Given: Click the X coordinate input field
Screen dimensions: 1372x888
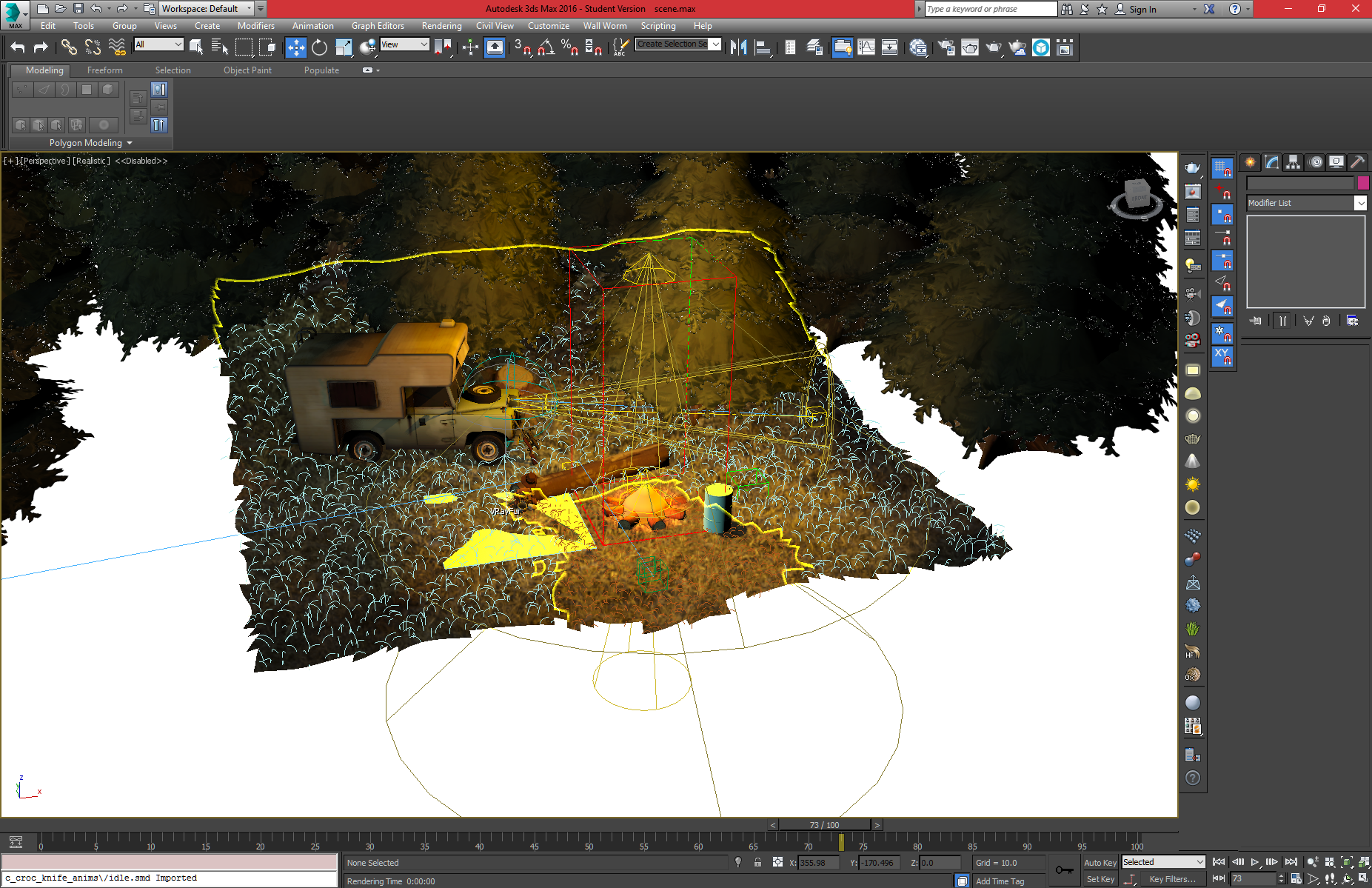Looking at the screenshot, I should tap(817, 863).
